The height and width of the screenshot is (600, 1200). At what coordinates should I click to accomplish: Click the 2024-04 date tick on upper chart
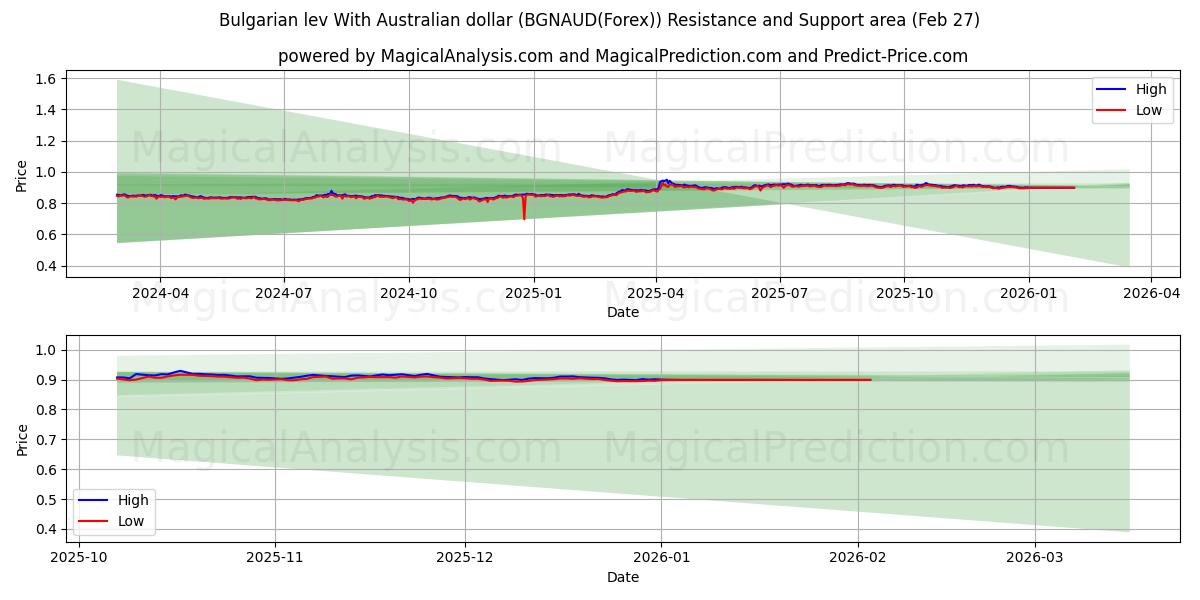(160, 294)
